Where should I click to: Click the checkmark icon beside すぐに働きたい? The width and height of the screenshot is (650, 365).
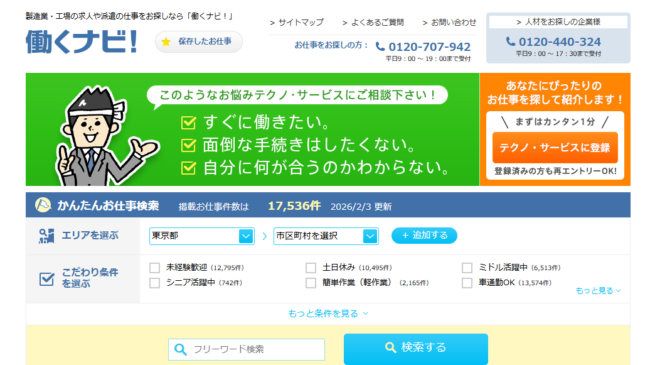pyautogui.click(x=189, y=122)
